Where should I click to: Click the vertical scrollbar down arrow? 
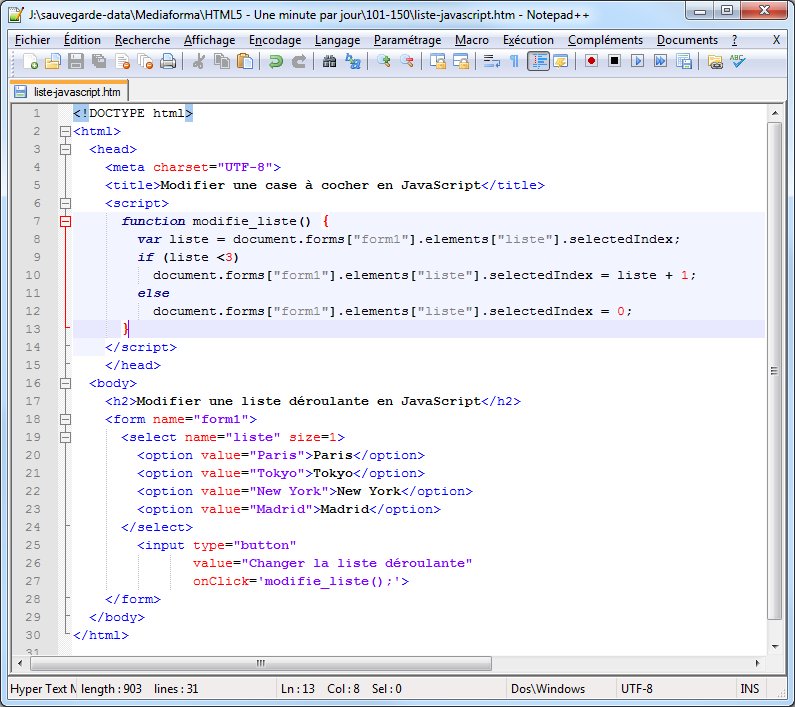(x=773, y=646)
